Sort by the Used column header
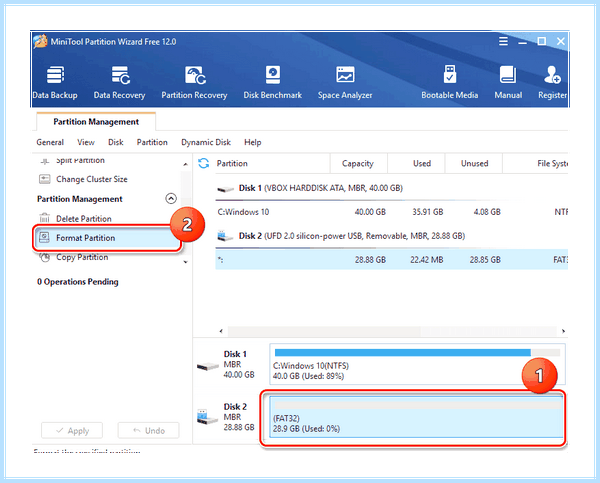Screen dimensions: 600x483 pos(416,163)
